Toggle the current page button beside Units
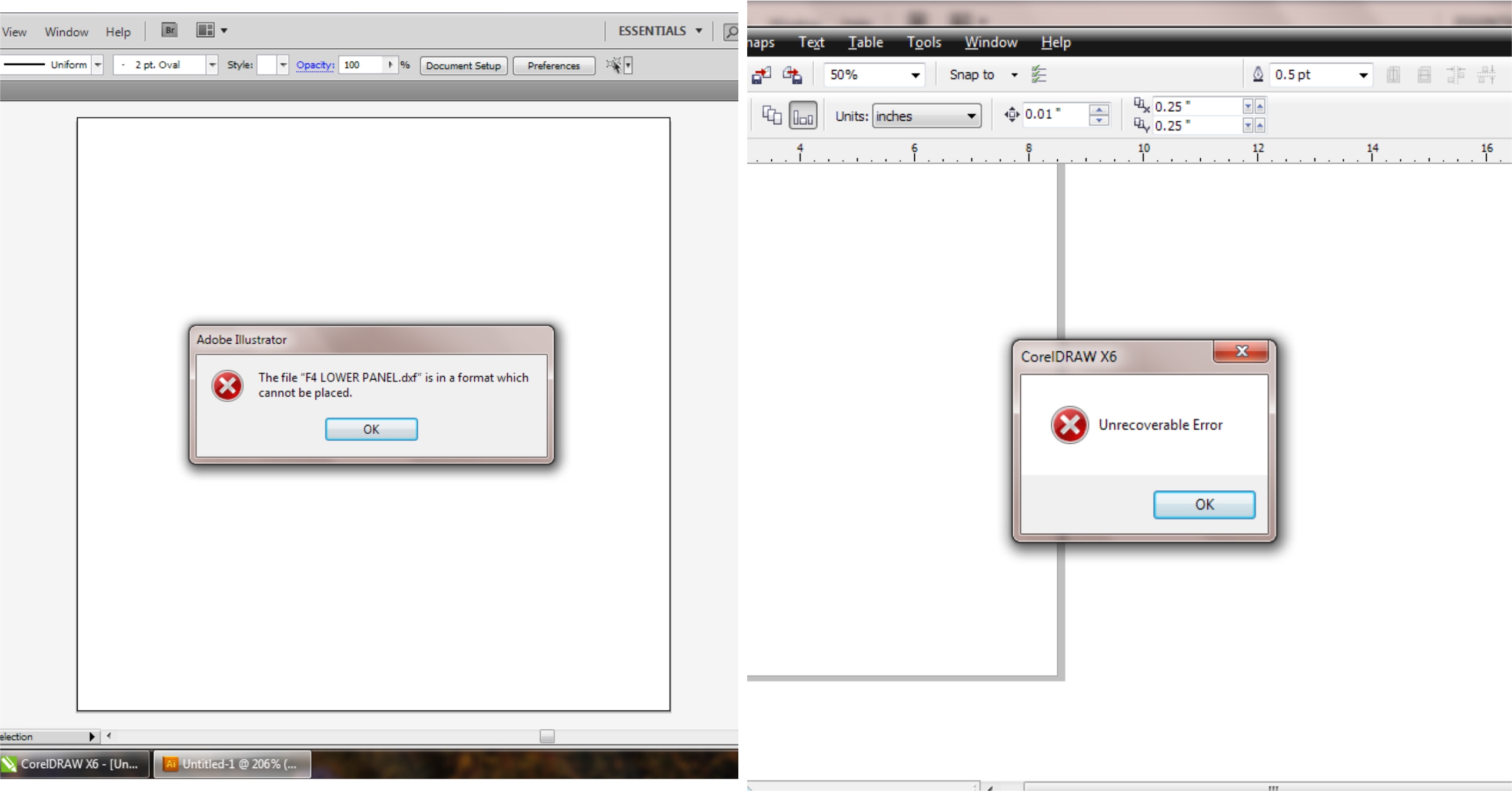 point(802,115)
